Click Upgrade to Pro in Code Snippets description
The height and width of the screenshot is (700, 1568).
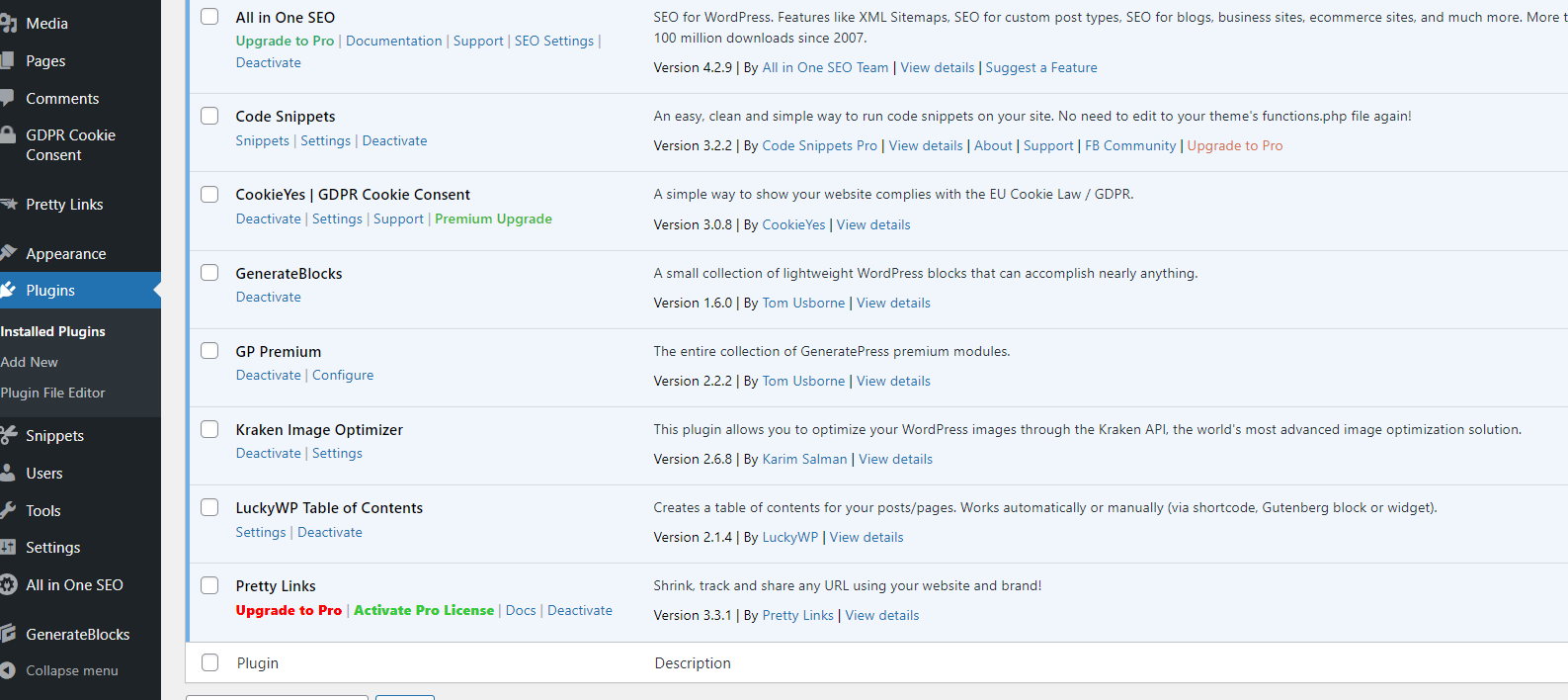click(x=1235, y=145)
